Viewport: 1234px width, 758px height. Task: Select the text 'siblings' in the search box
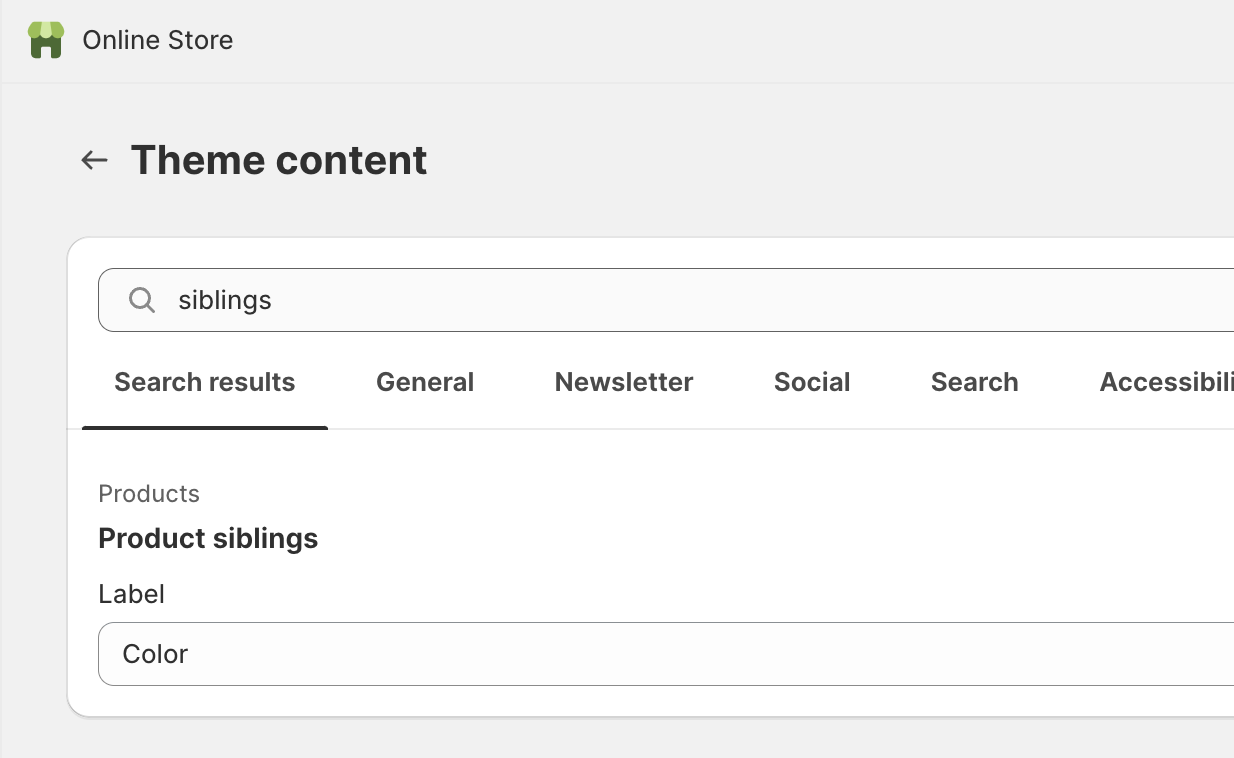(x=224, y=299)
